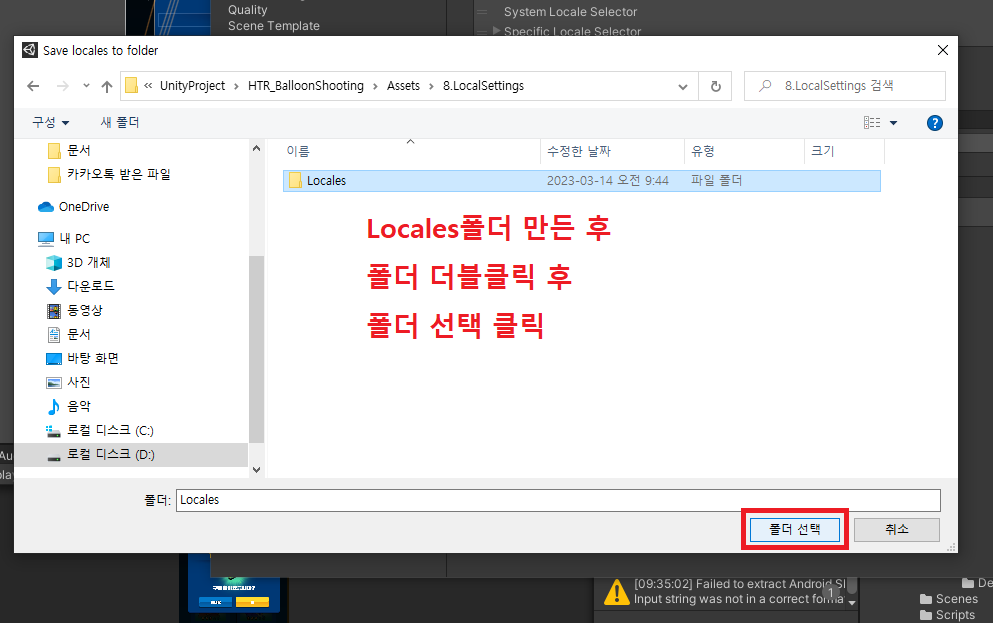993x623 pixels.
Task: Open view options dropdown arrow
Action: click(894, 123)
